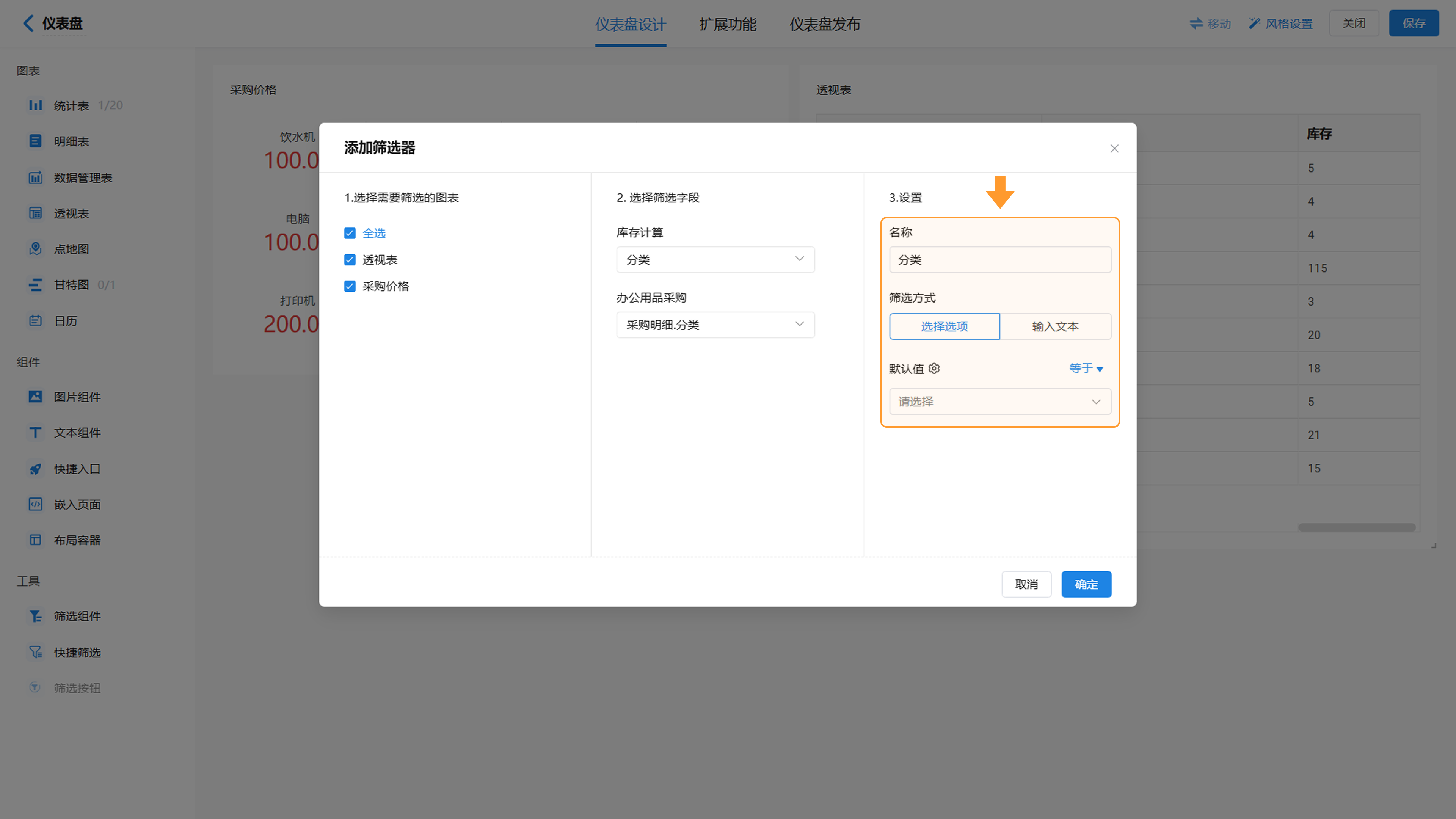Select the 日历 calendar icon

pos(36,320)
